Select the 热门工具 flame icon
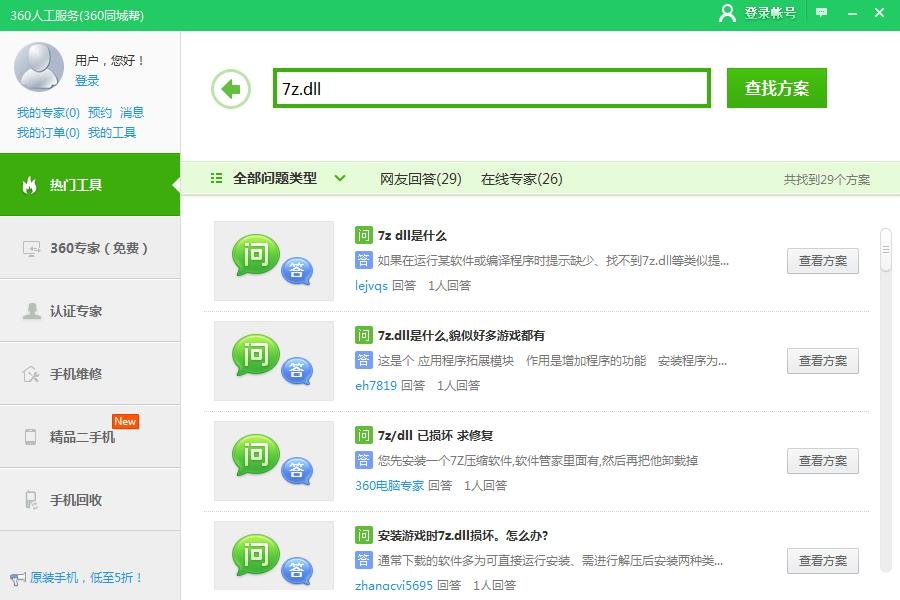Image resolution: width=900 pixels, height=600 pixels. [x=29, y=185]
